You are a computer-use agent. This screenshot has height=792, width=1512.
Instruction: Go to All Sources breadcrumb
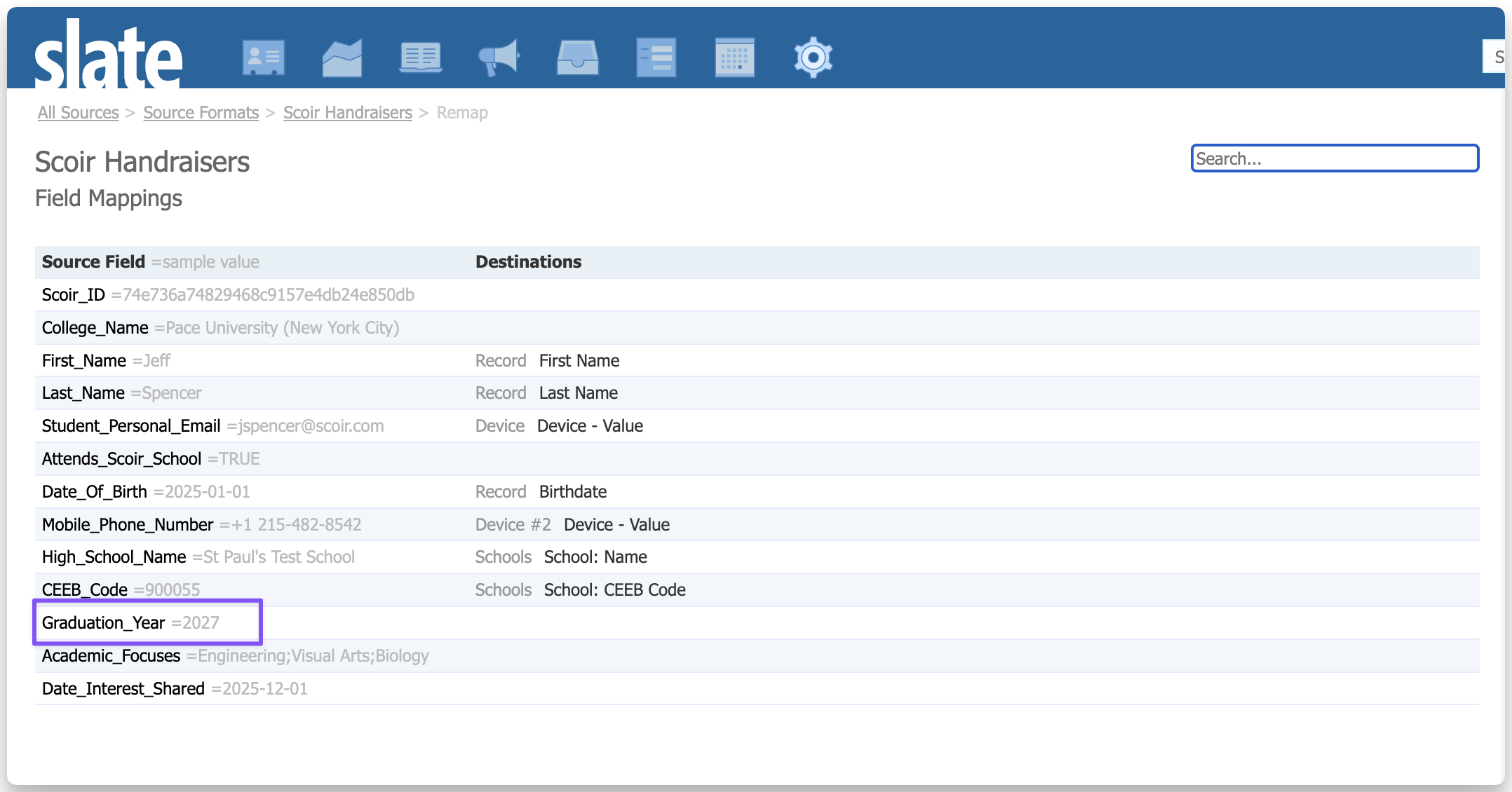(79, 113)
